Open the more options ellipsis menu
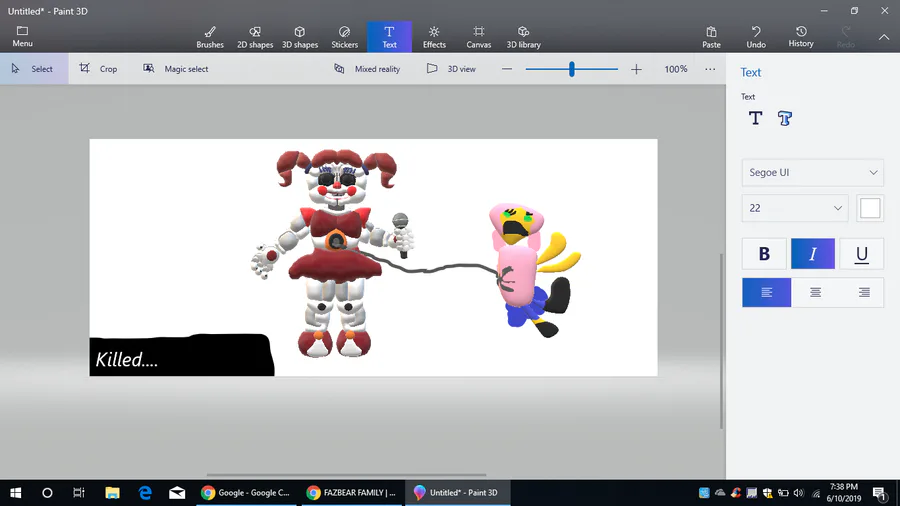This screenshot has height=506, width=900. pyautogui.click(x=710, y=69)
